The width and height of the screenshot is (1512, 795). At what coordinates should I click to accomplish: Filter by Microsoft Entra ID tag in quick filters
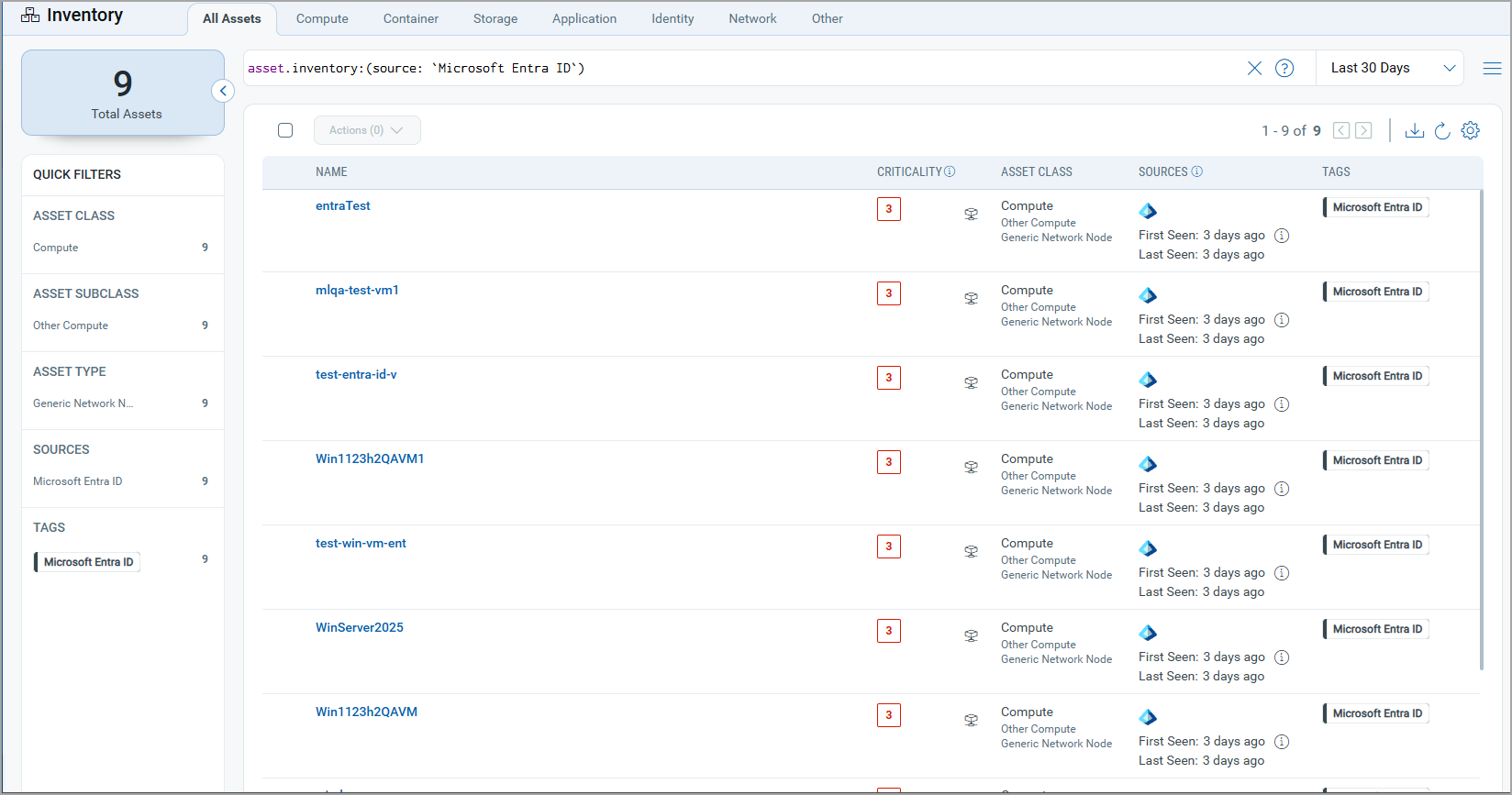[x=88, y=562]
